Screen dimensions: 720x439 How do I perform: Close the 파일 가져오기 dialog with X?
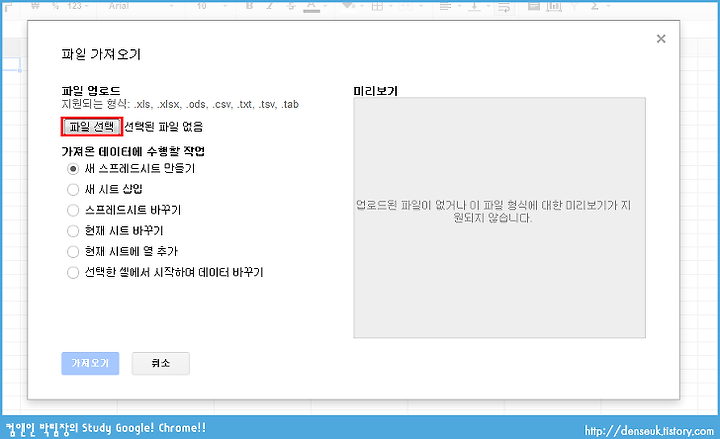661,39
